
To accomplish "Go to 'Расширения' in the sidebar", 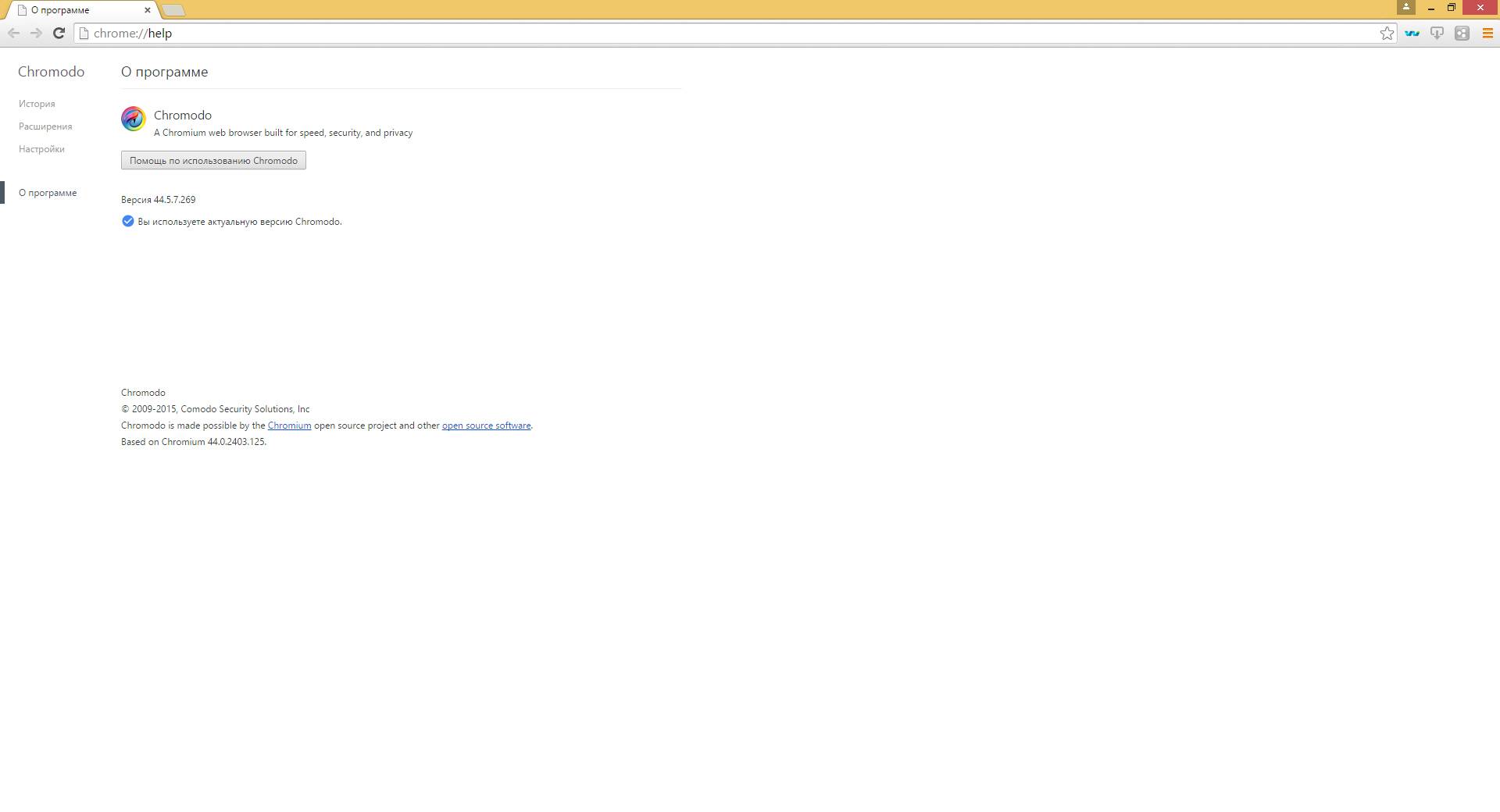I will 45,126.
